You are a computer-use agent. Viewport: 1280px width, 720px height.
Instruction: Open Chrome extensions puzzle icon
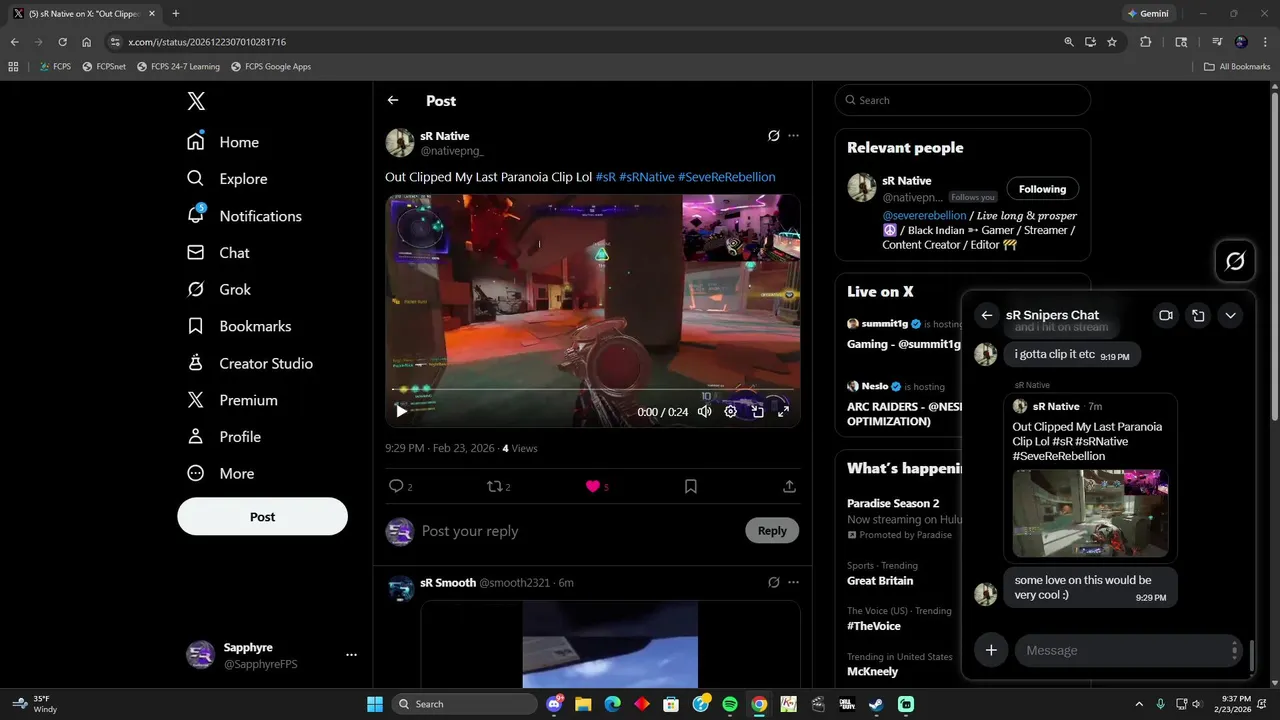click(1146, 42)
